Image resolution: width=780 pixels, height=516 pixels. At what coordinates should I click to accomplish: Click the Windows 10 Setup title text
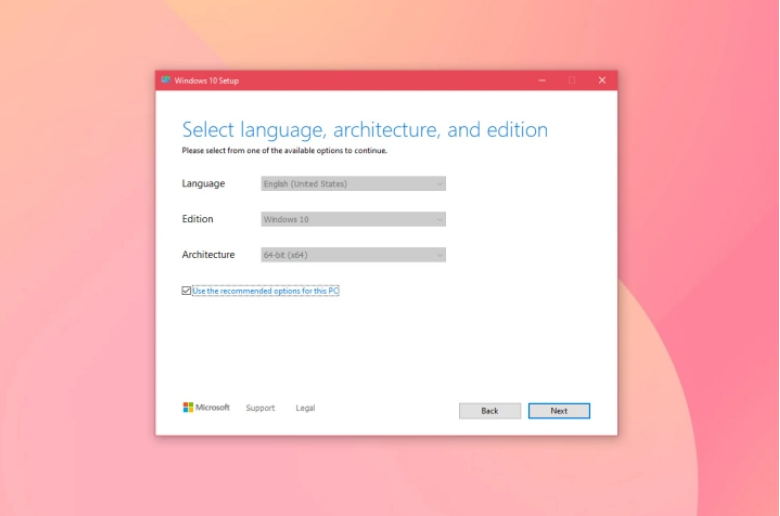[x=206, y=81]
